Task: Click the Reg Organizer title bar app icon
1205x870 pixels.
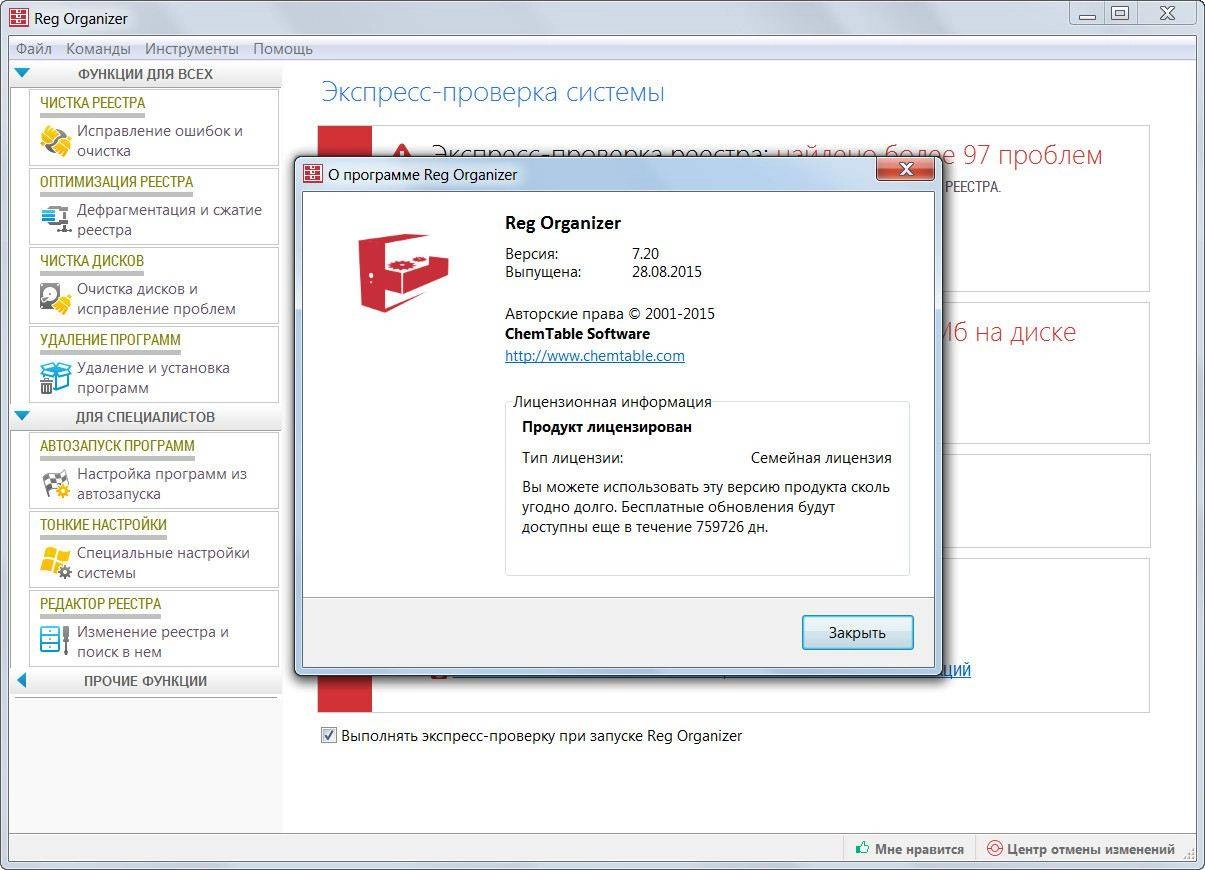Action: (18, 18)
